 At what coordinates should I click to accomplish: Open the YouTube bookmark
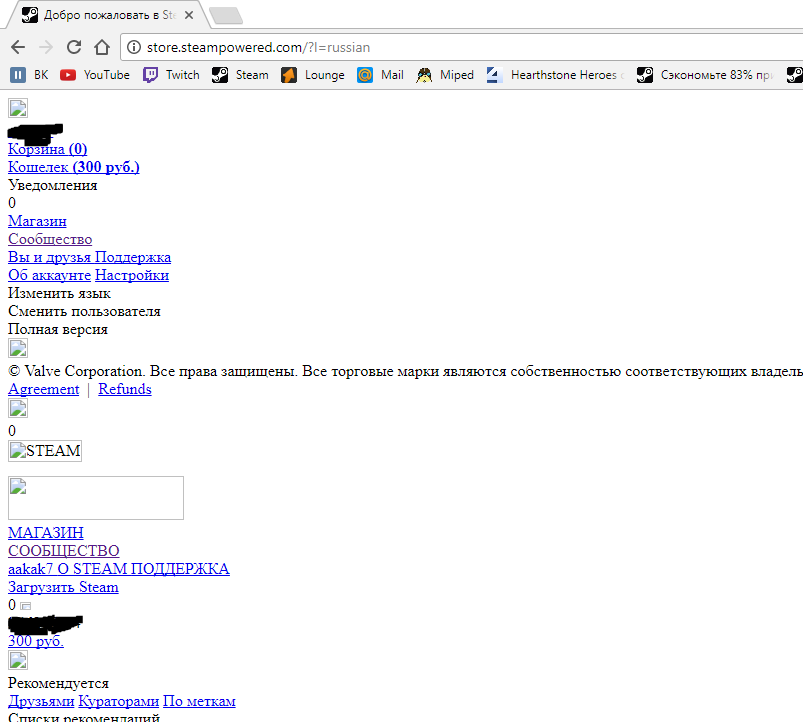click(x=95, y=75)
